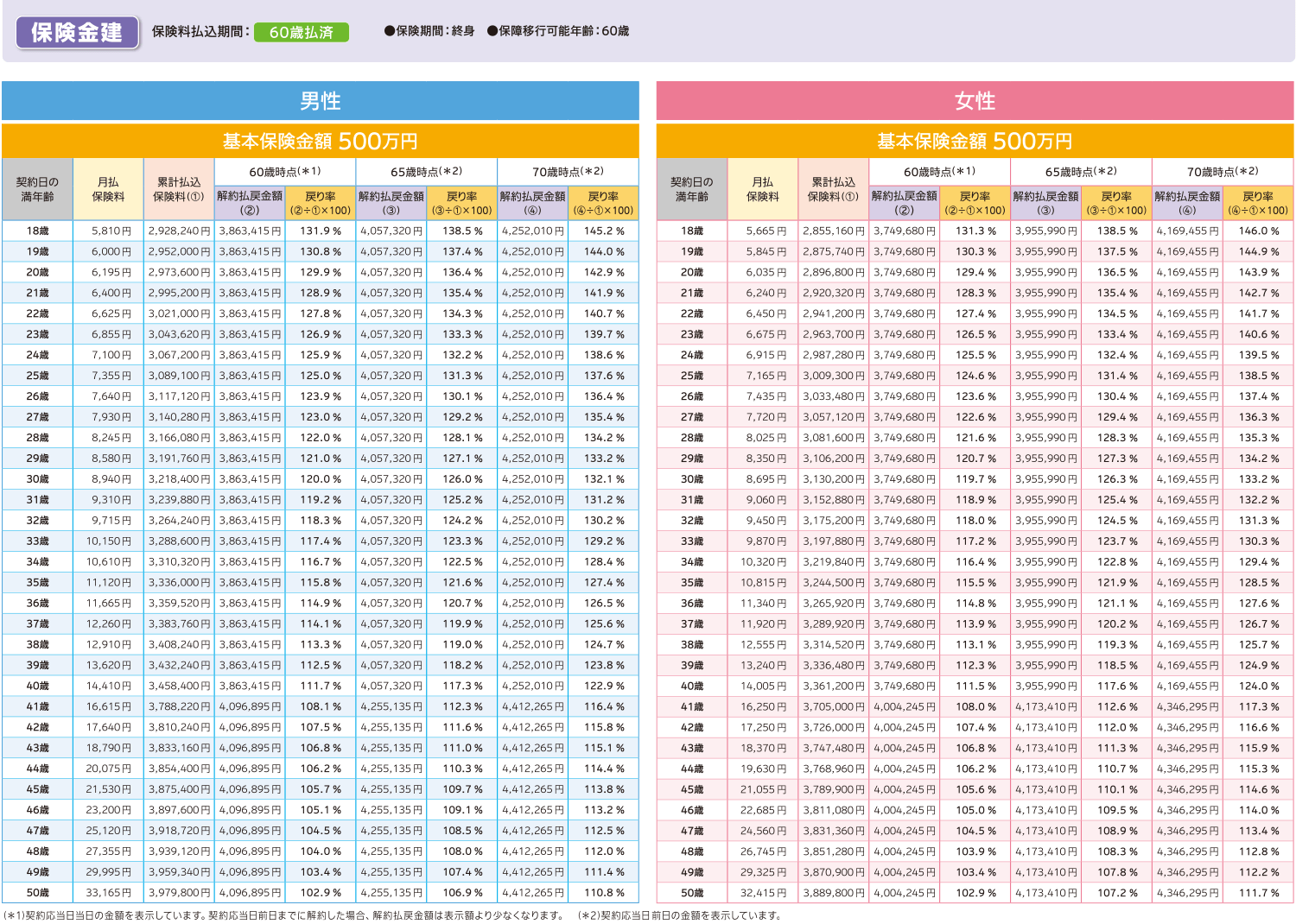The width and height of the screenshot is (1296, 924).
Task: Click the blue 男性 section header
Action: tap(321, 101)
